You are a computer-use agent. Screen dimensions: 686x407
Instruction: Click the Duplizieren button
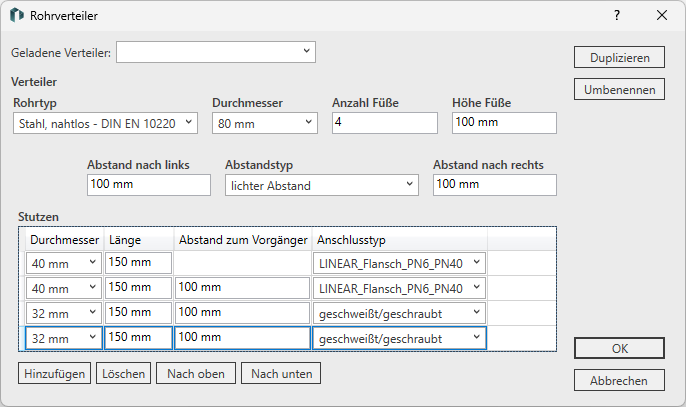[x=620, y=57]
